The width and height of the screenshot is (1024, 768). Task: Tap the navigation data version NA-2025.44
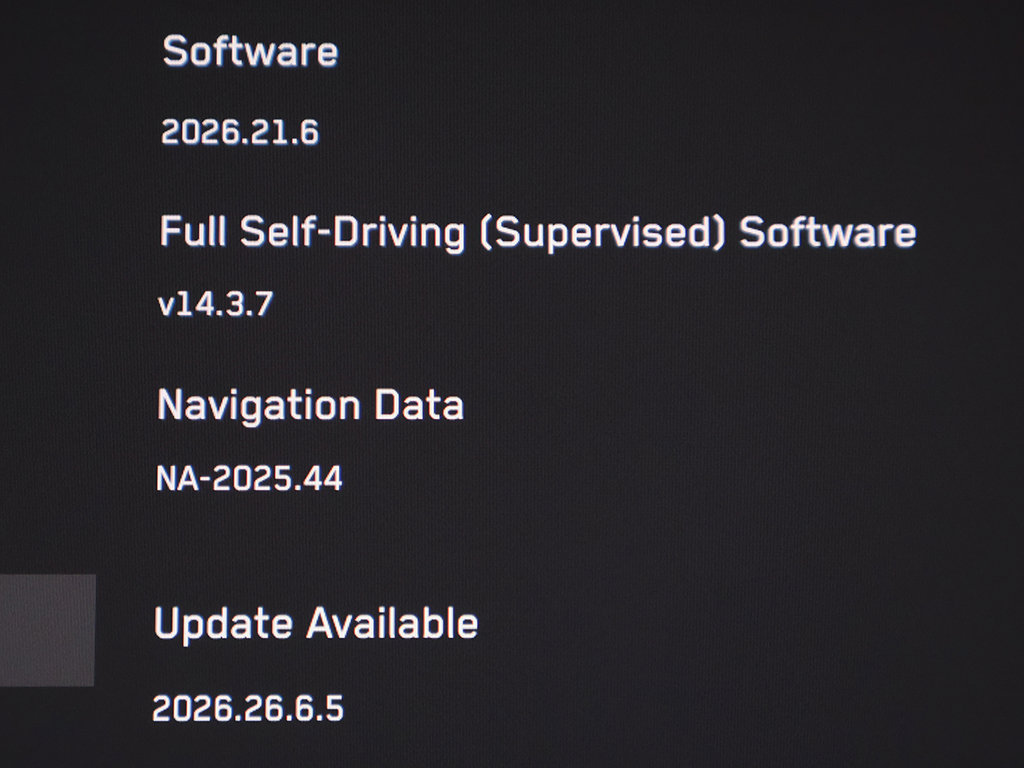point(249,478)
